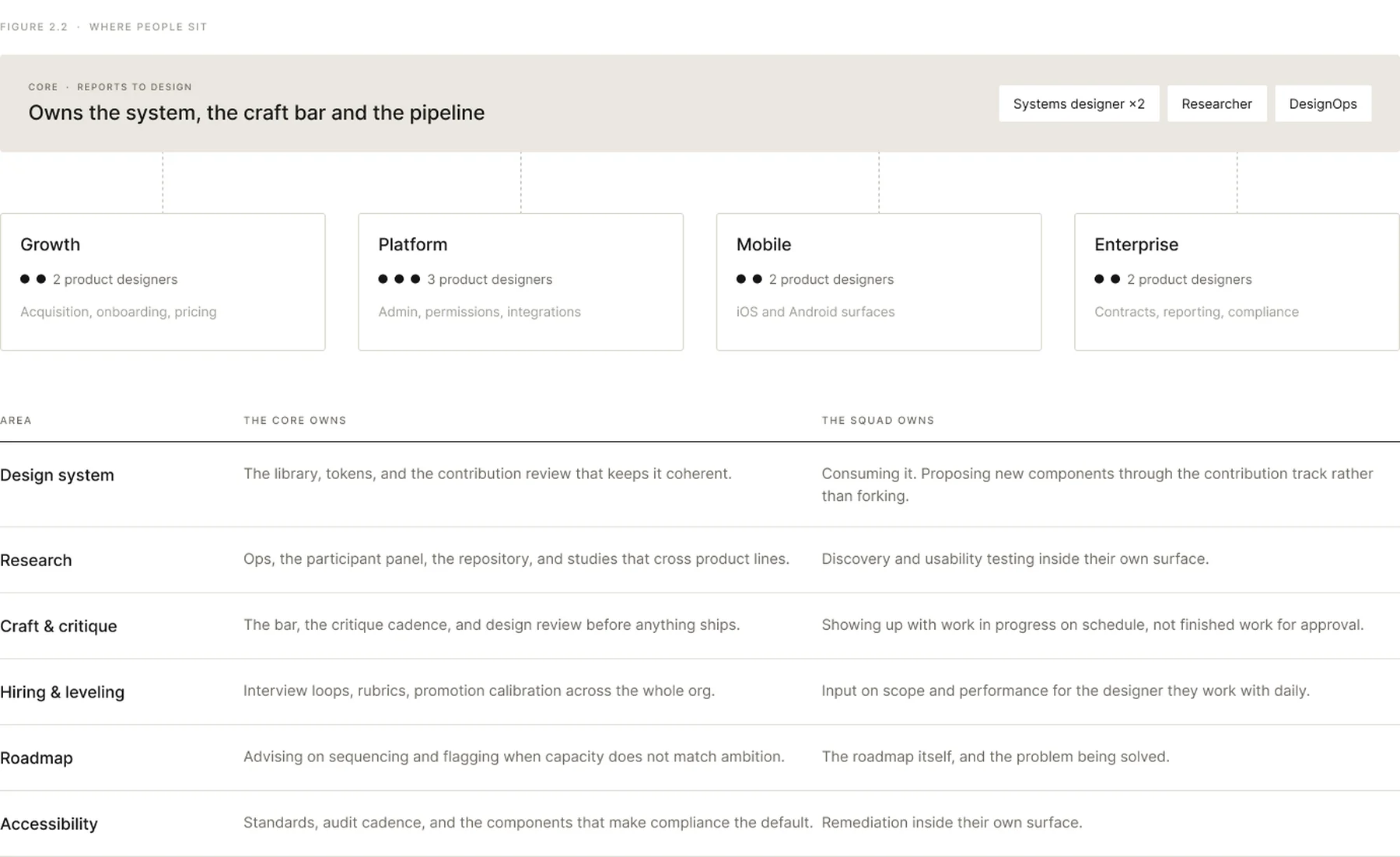The height and width of the screenshot is (857, 1400).
Task: Click the THE CORE OWNS column header
Action: coord(295,420)
